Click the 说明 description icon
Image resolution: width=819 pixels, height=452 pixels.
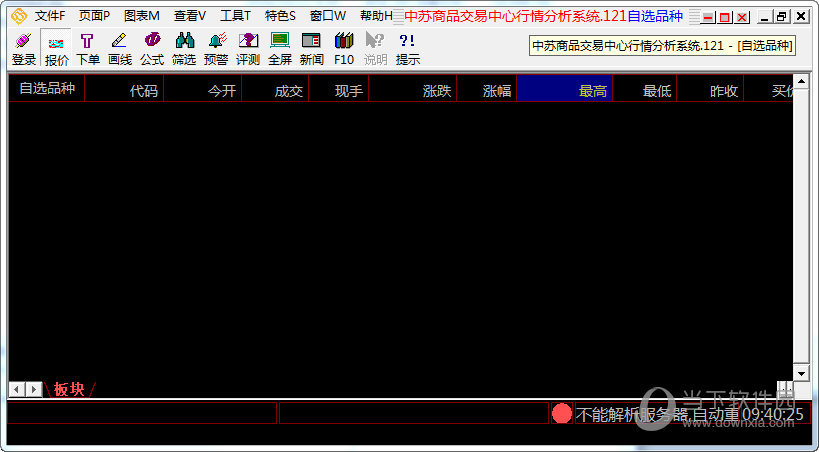376,49
